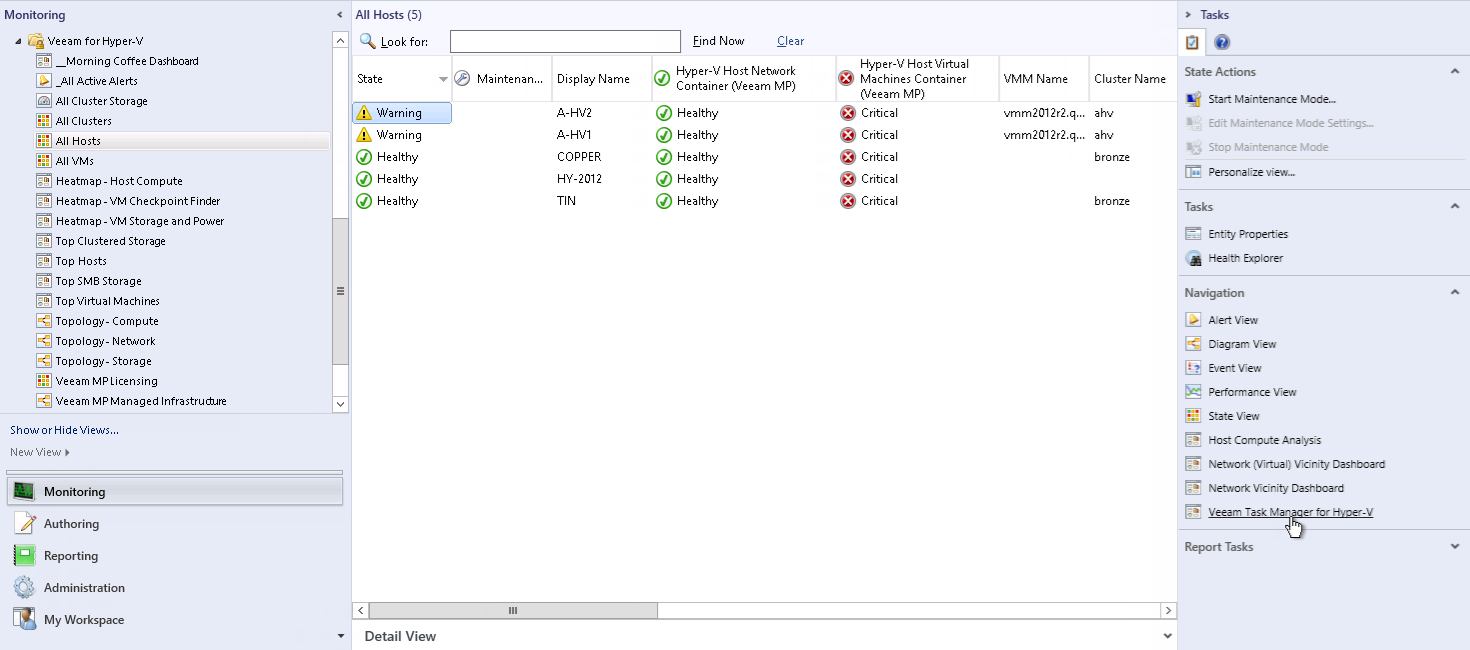
Task: Select the HY-2012 host row name
Action: tap(580, 179)
